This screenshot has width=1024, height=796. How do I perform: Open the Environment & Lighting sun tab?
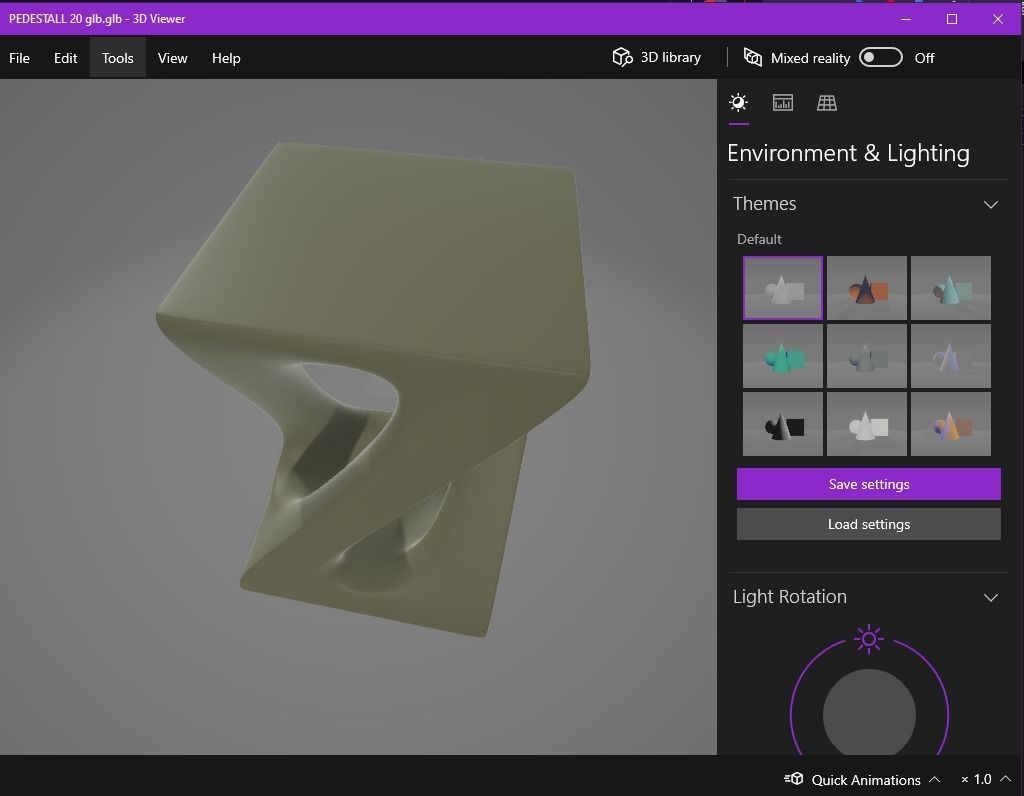739,103
